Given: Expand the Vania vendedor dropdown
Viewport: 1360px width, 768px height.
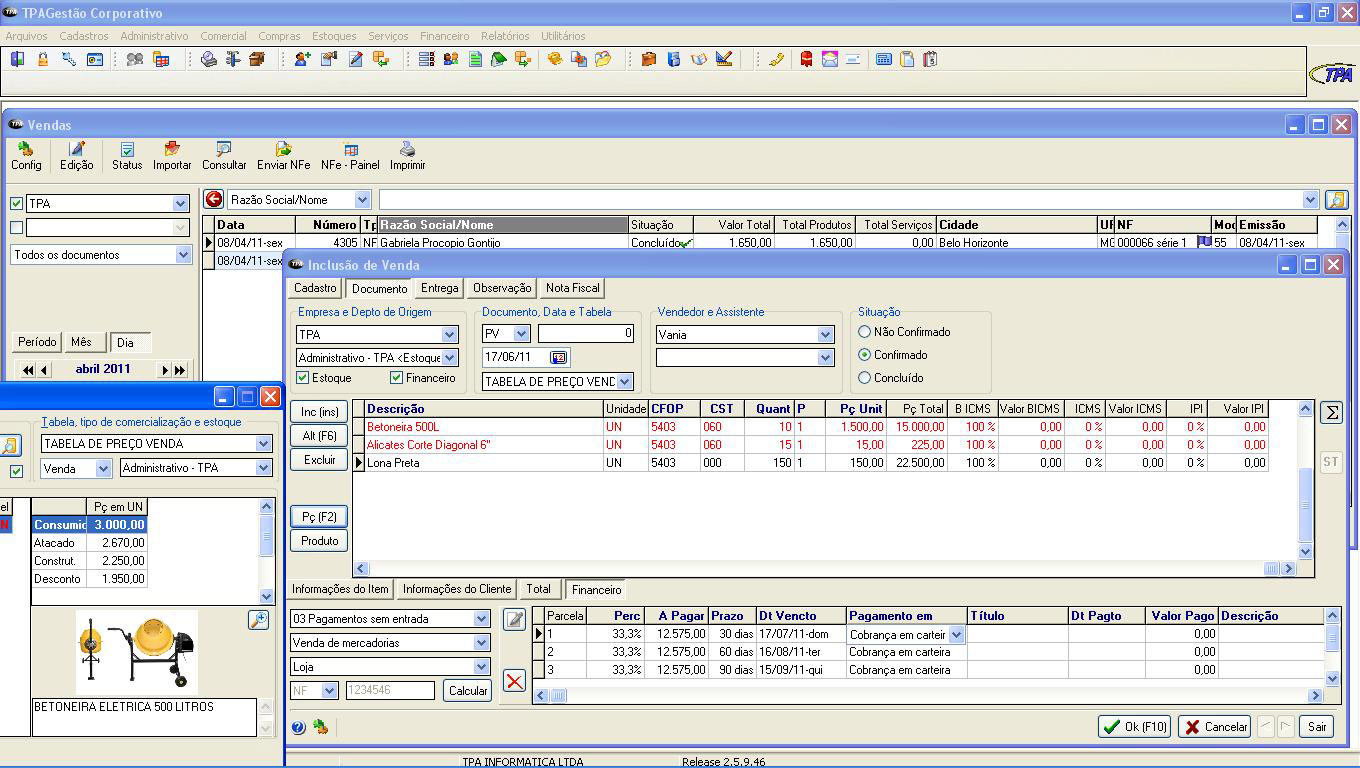Looking at the screenshot, I should pyautogui.click(x=825, y=335).
